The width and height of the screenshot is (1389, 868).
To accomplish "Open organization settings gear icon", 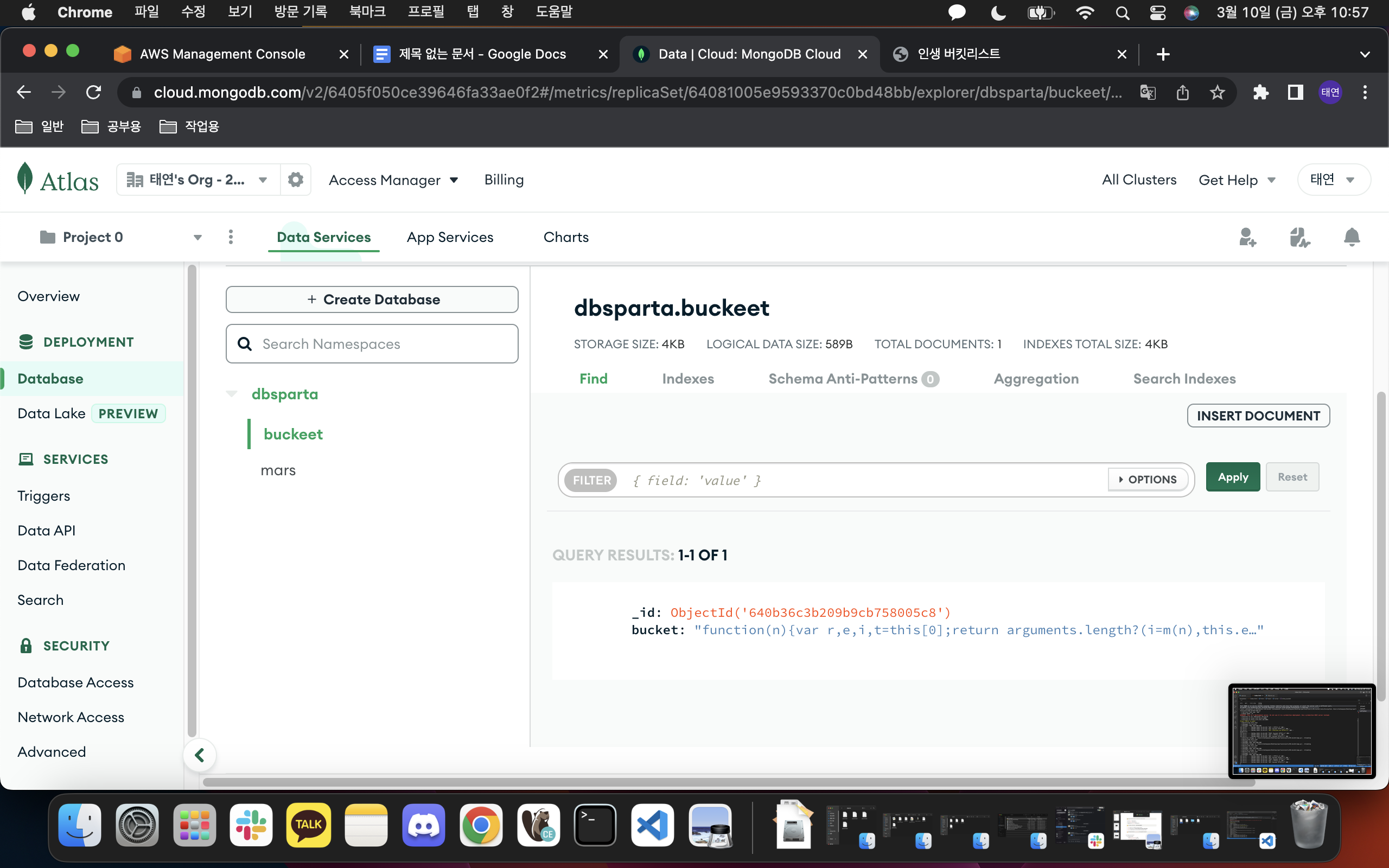I will 296,180.
